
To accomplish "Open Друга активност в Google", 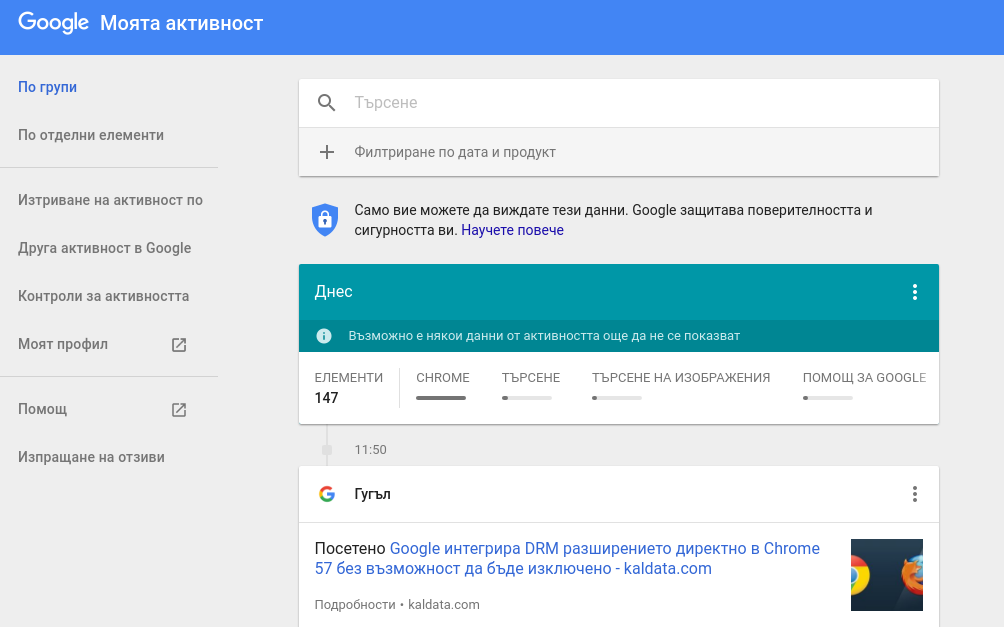I will tap(104, 248).
